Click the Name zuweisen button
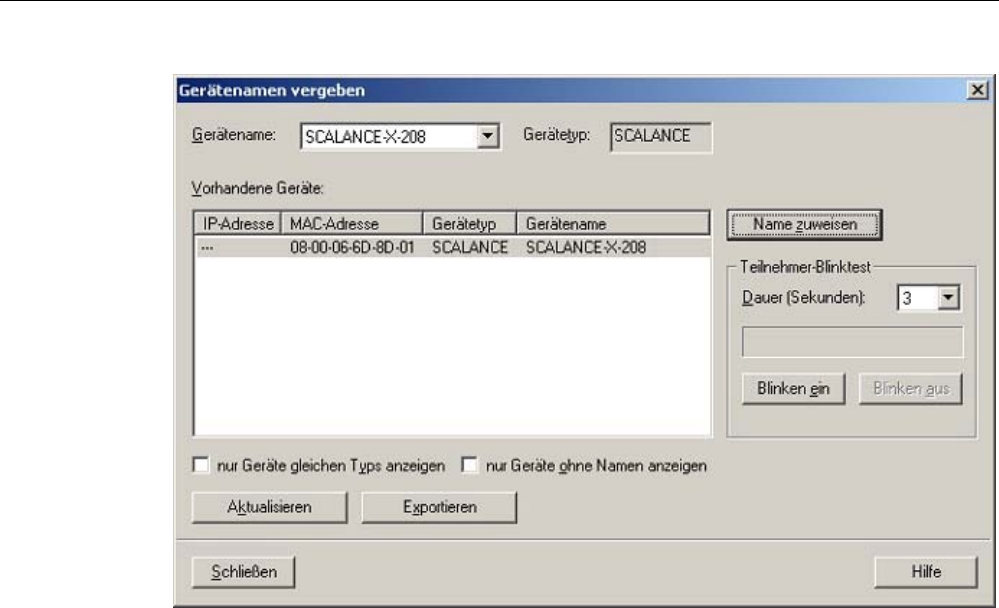 click(x=804, y=225)
